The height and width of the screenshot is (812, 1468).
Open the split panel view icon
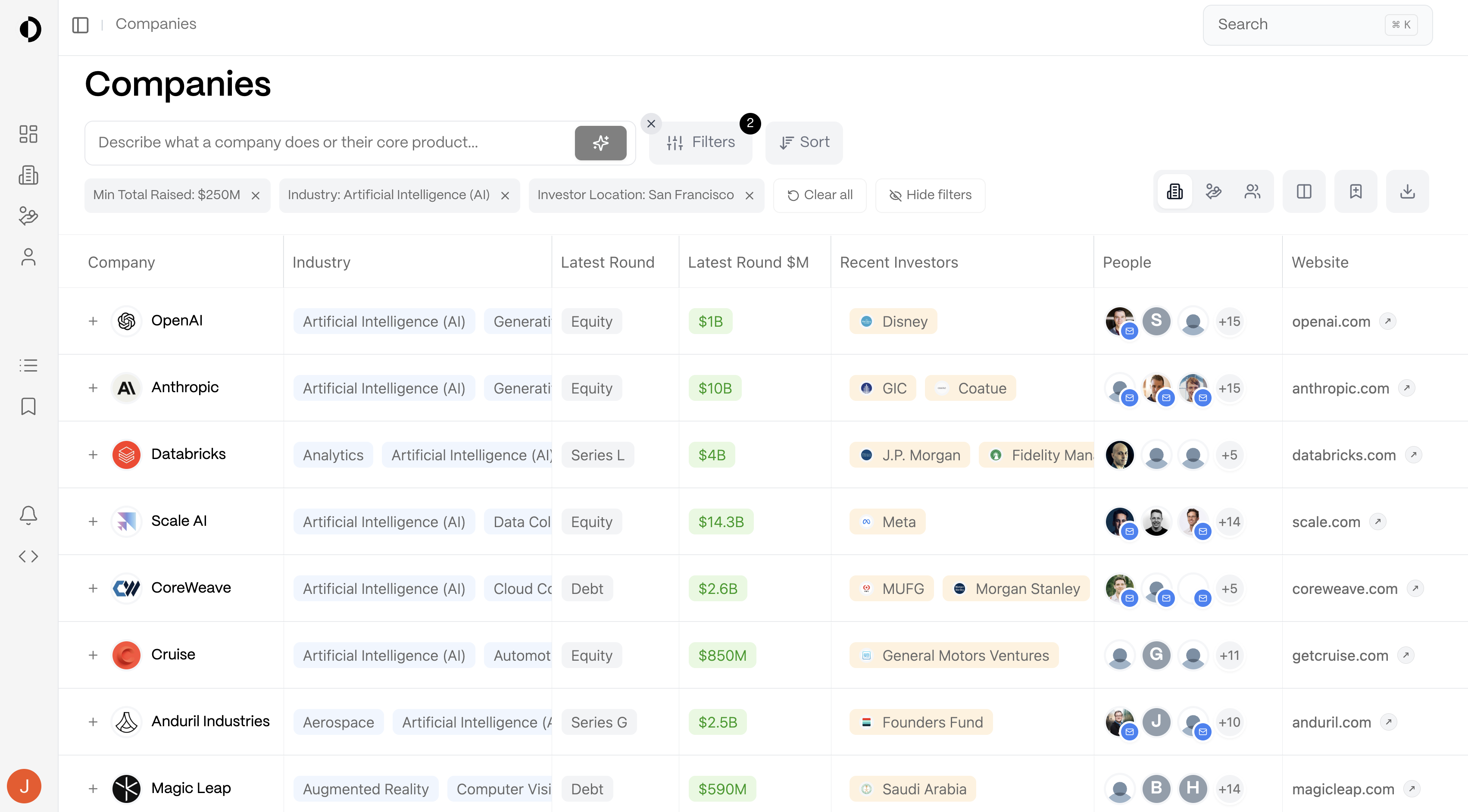click(x=1305, y=191)
